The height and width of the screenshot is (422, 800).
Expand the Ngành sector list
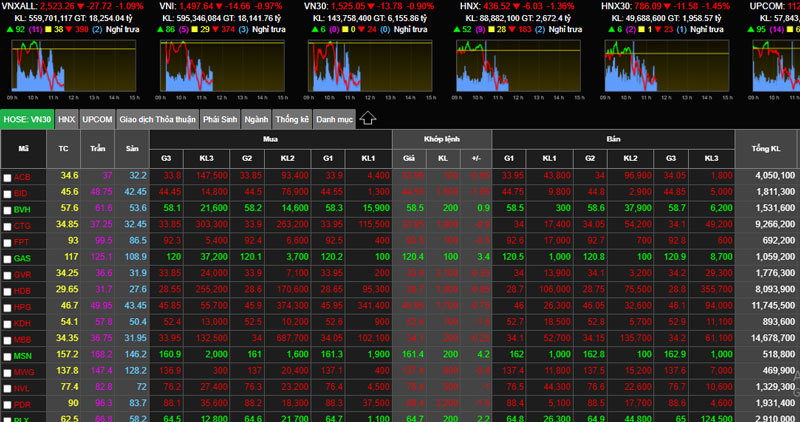point(255,119)
